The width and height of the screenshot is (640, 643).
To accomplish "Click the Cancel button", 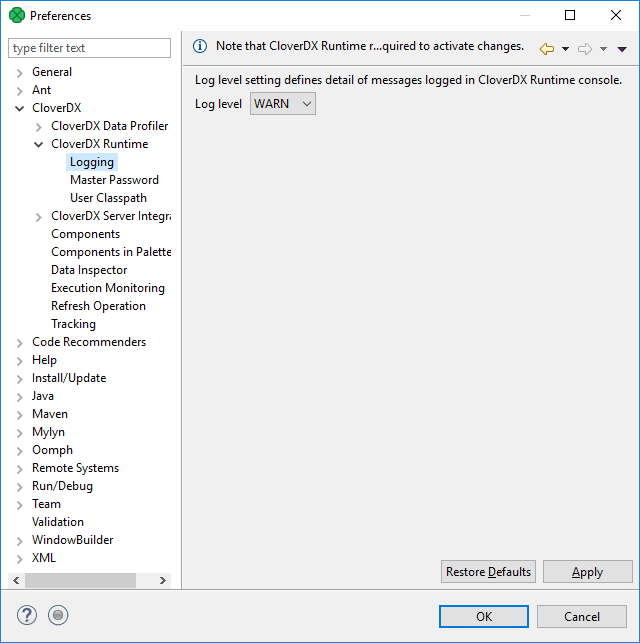I will click(x=582, y=616).
